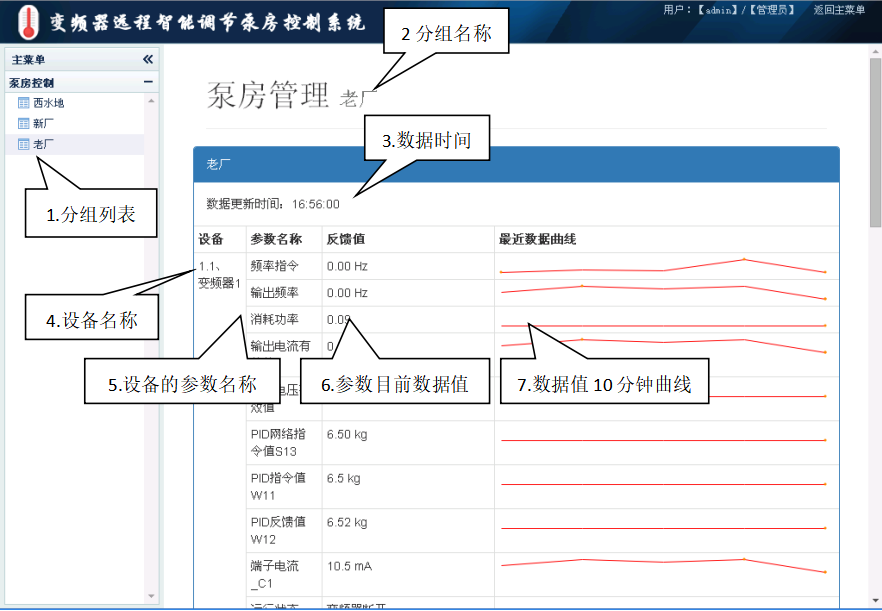Click the 反馈值 column header

tap(346, 239)
